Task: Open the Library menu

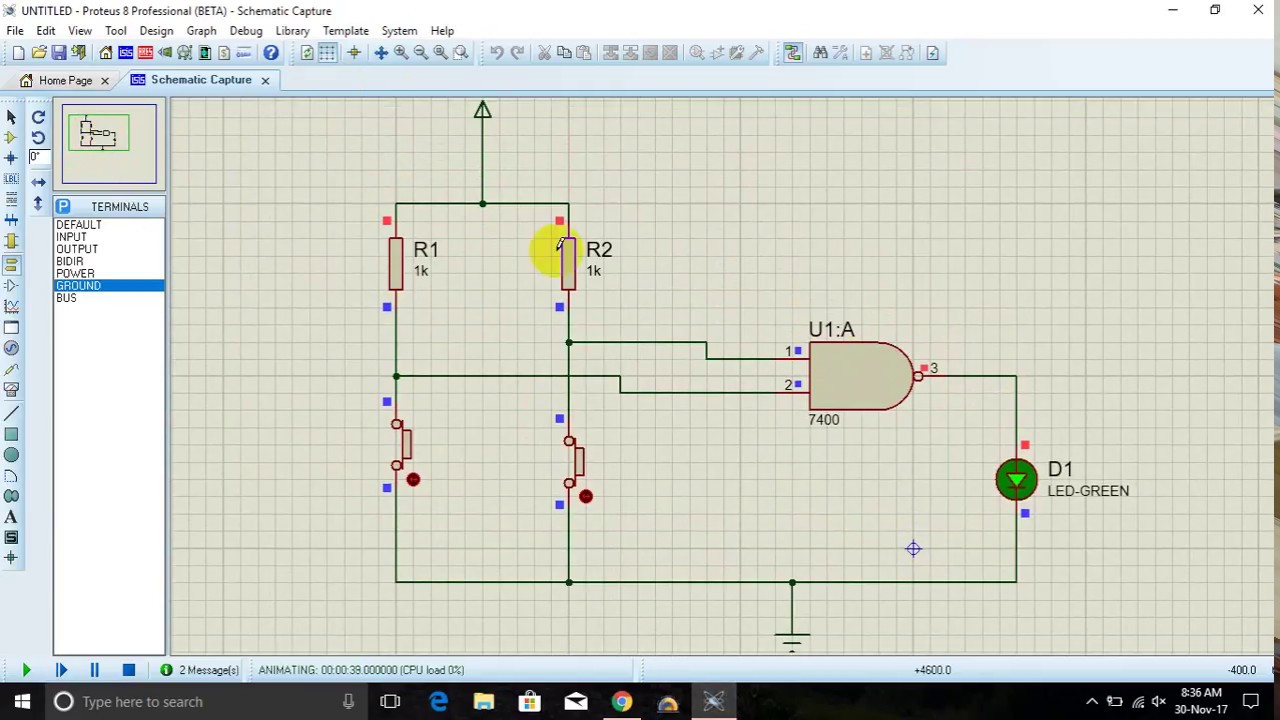Action: [292, 31]
